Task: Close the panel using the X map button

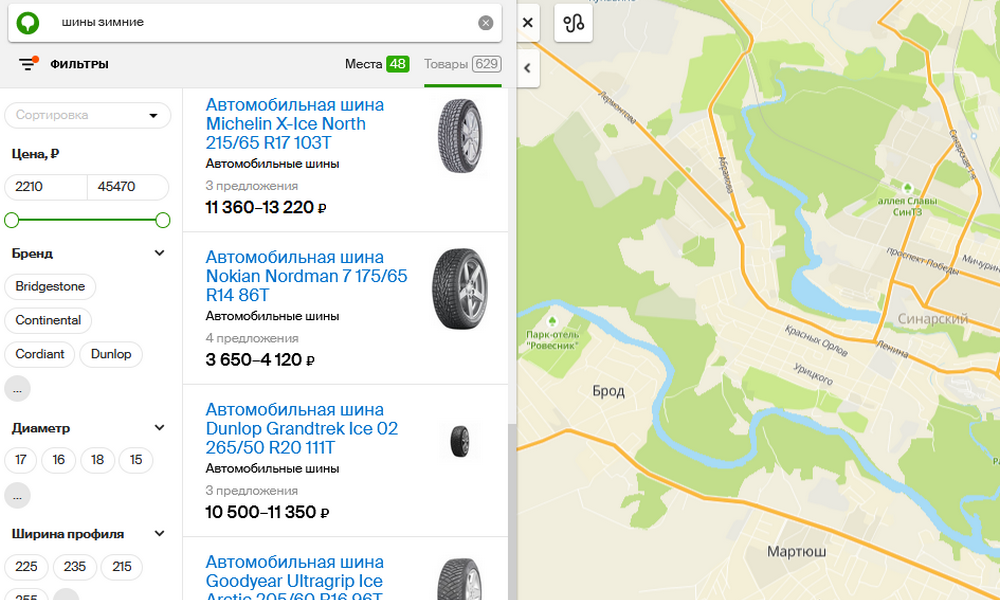Action: [527, 23]
